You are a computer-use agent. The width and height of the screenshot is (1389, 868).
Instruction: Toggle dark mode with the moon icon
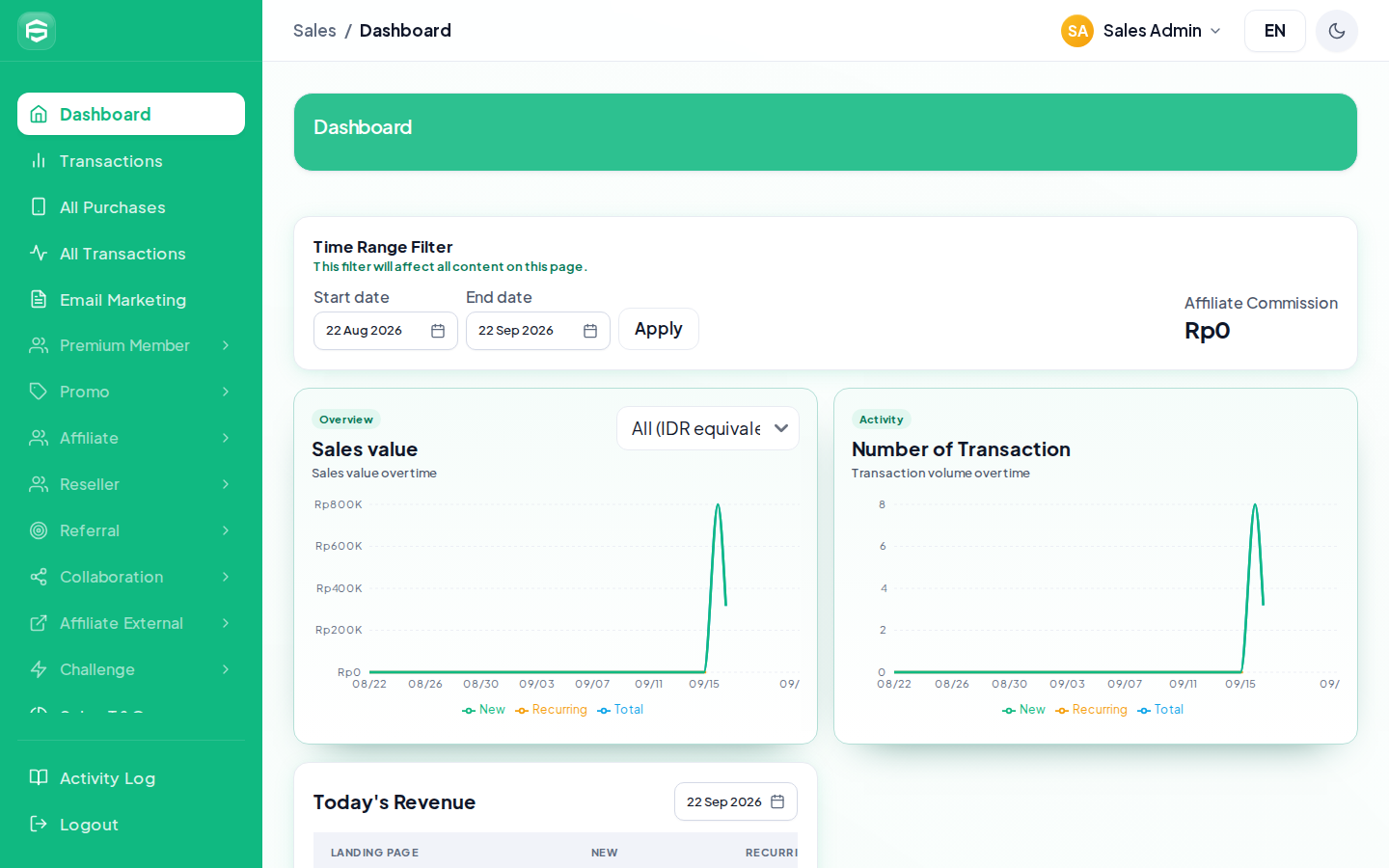(1337, 31)
